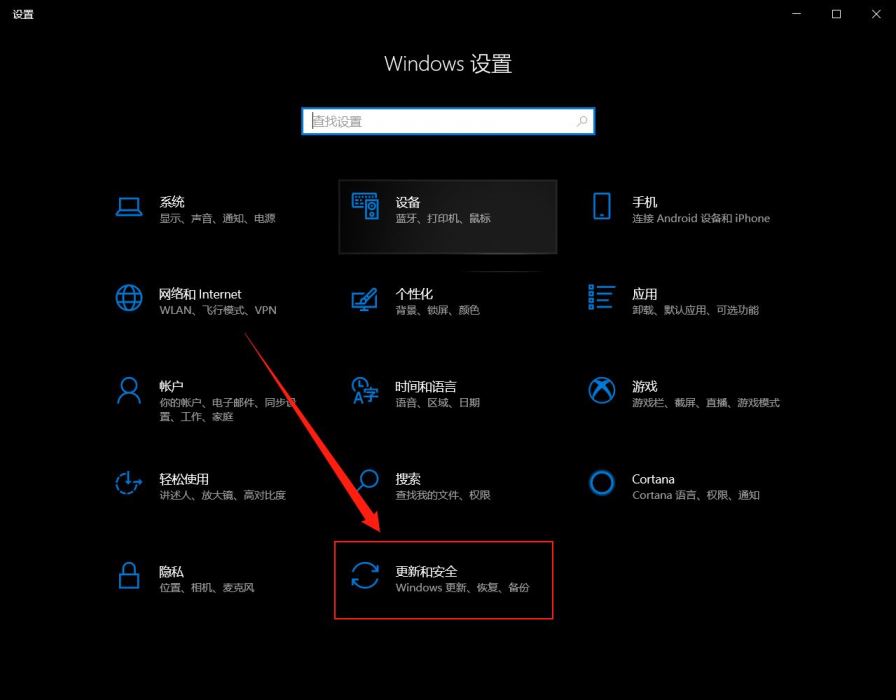896x700 pixels.
Task: Select the 隐私 title
Action: (x=171, y=571)
